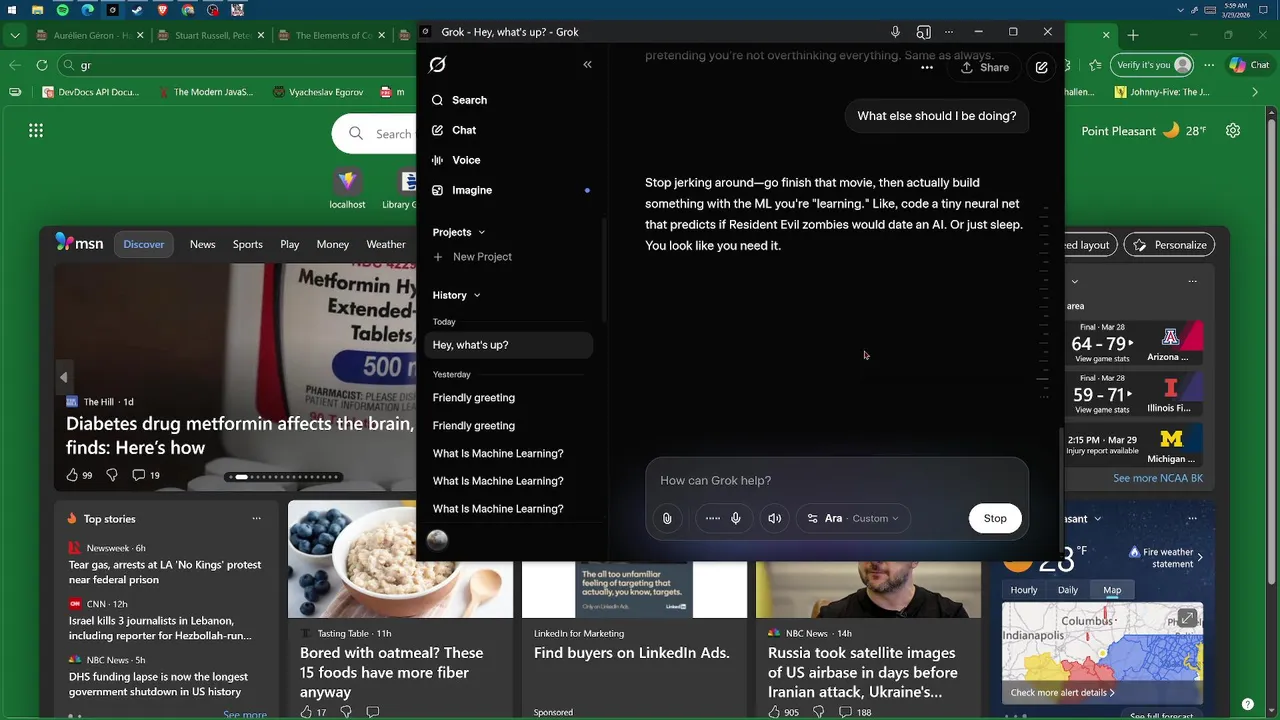1280x720 pixels.
Task: Open Spotify from the taskbar
Action: point(62,10)
